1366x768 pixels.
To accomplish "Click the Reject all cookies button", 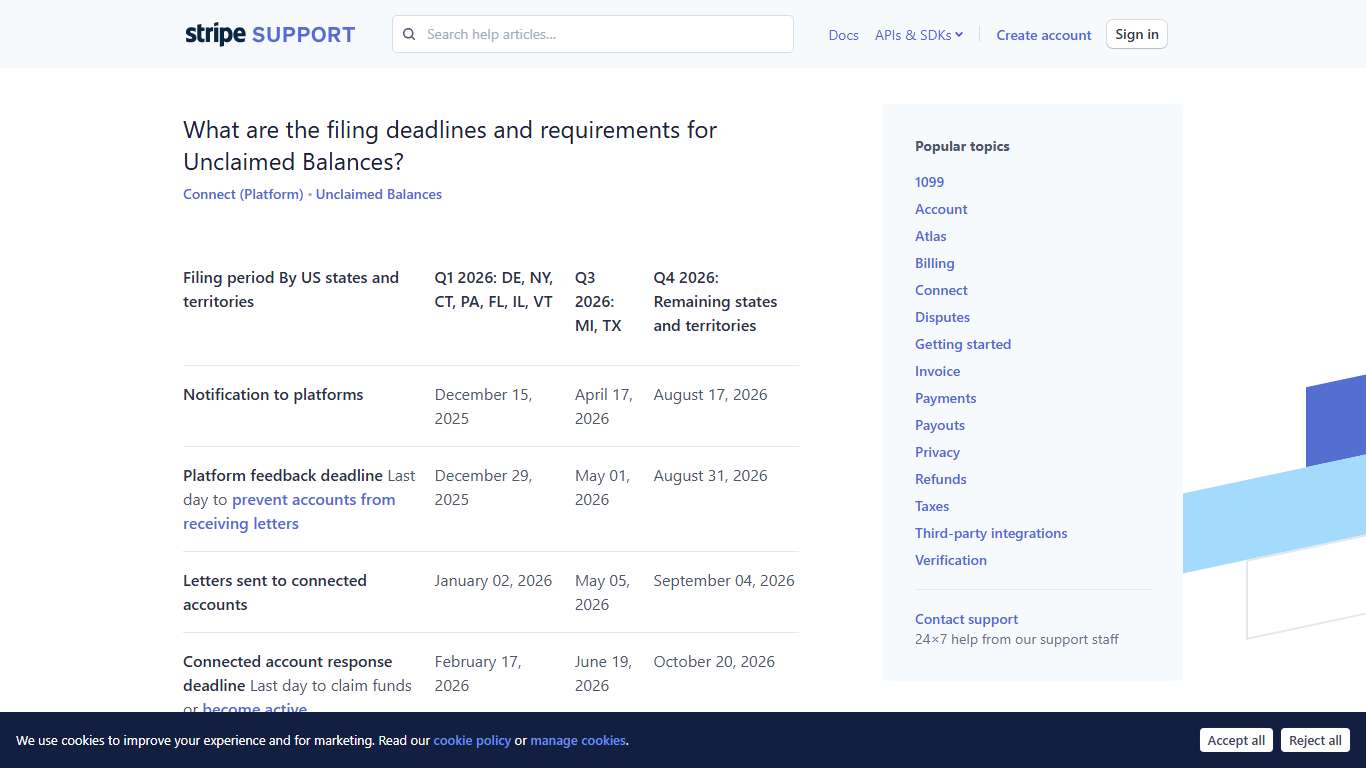I will 1315,740.
